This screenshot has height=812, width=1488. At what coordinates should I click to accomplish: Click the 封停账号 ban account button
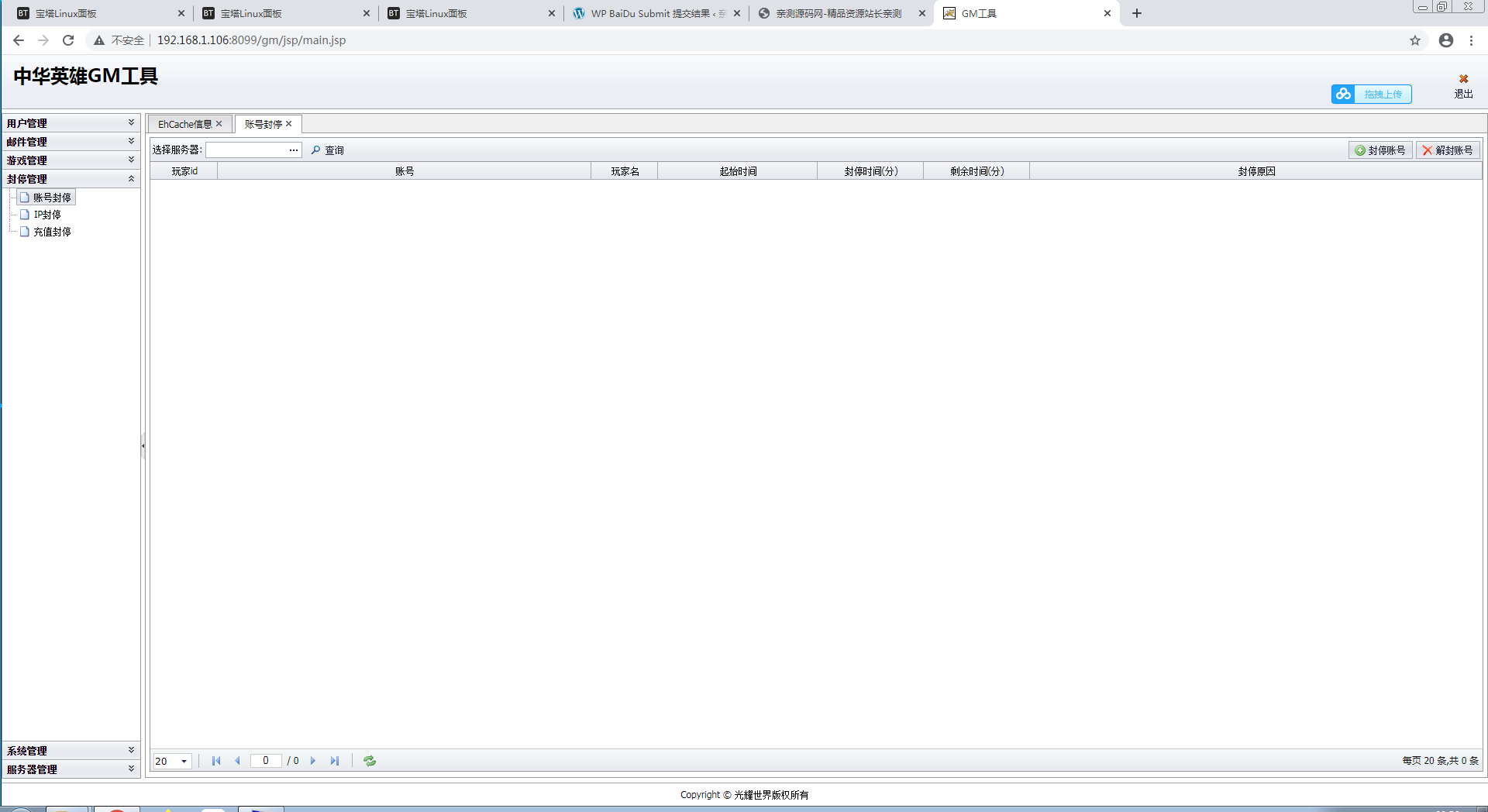click(1380, 150)
